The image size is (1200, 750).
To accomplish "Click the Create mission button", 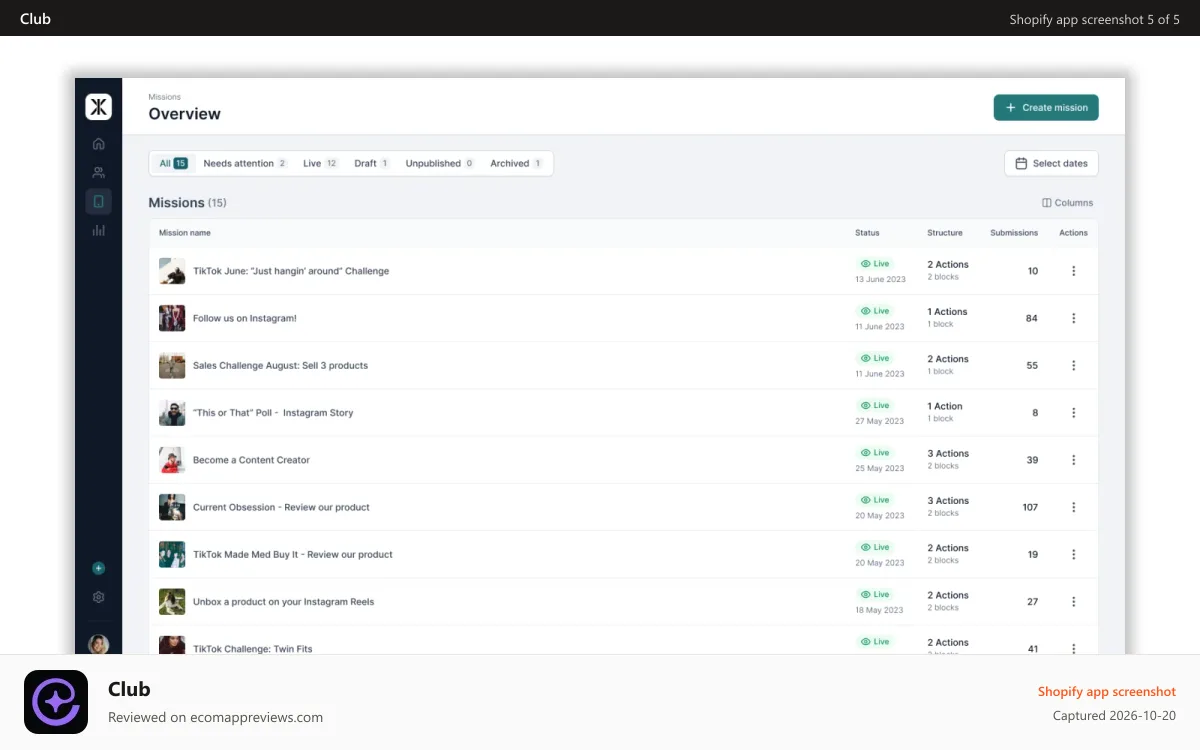I will [x=1046, y=107].
